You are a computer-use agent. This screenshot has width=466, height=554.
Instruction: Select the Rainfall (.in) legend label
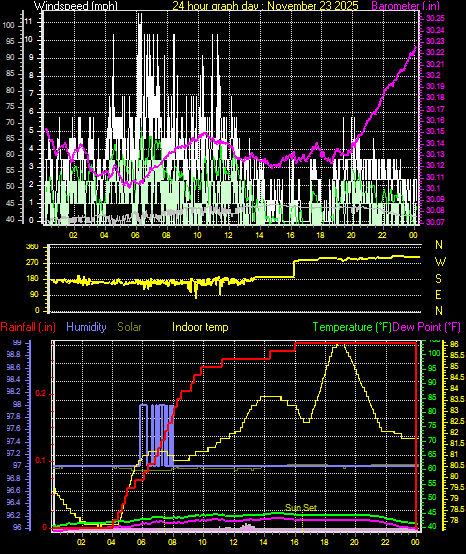(x=28, y=327)
